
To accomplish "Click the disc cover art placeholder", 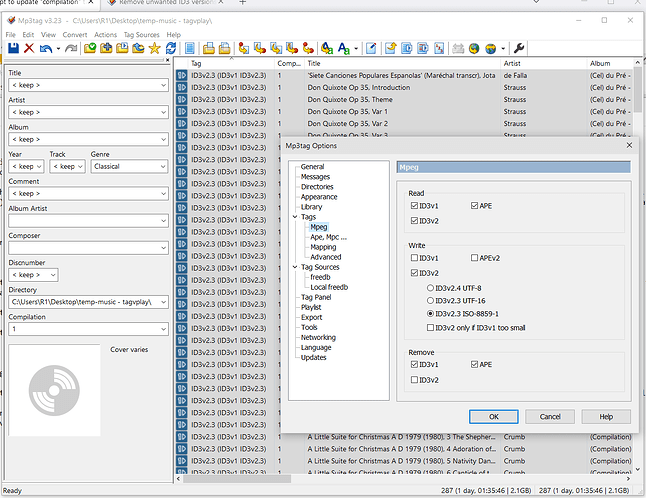I will (x=54, y=390).
